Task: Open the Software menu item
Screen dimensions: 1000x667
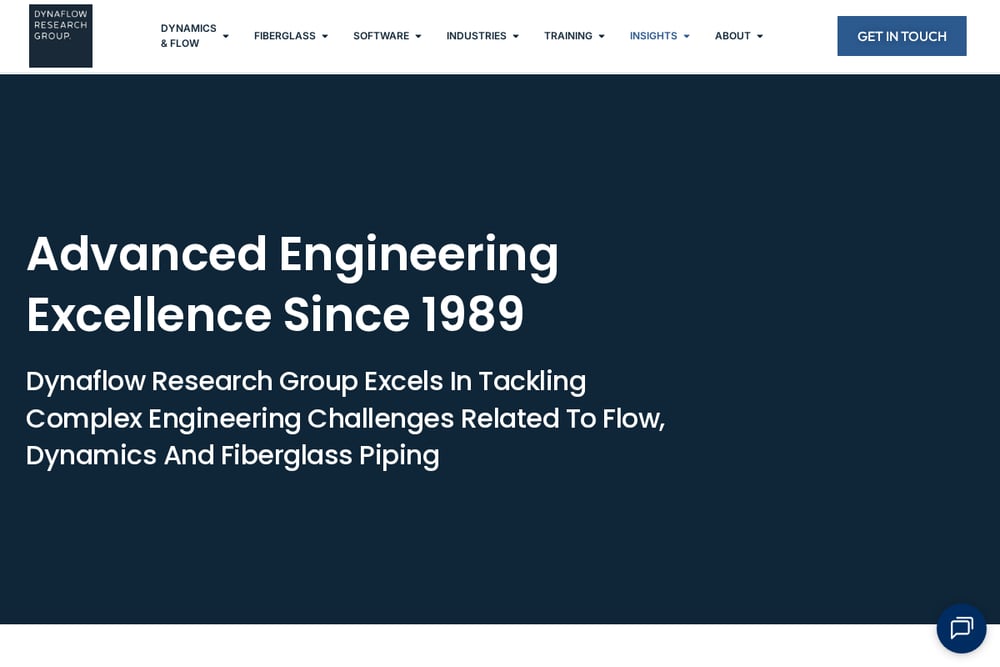Action: pyautogui.click(x=381, y=36)
